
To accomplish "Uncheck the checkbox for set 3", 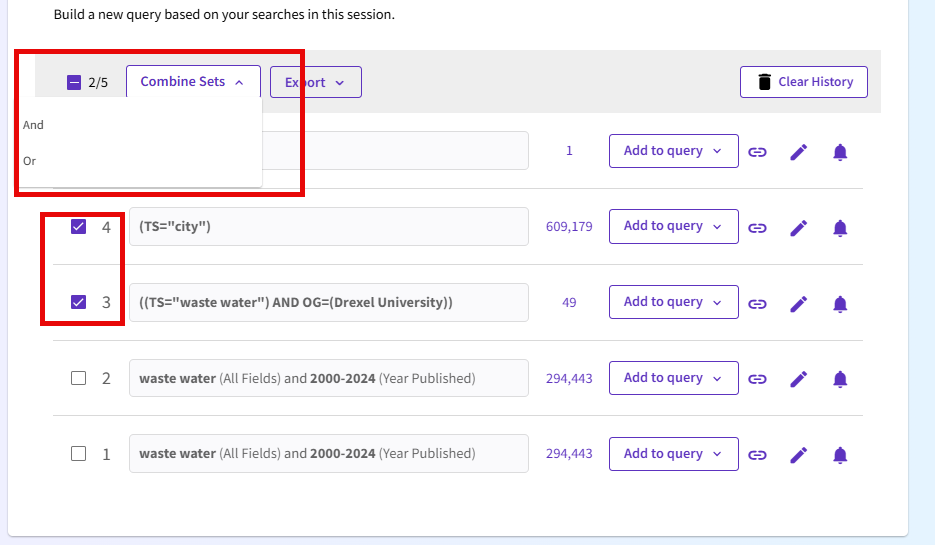I will (79, 302).
